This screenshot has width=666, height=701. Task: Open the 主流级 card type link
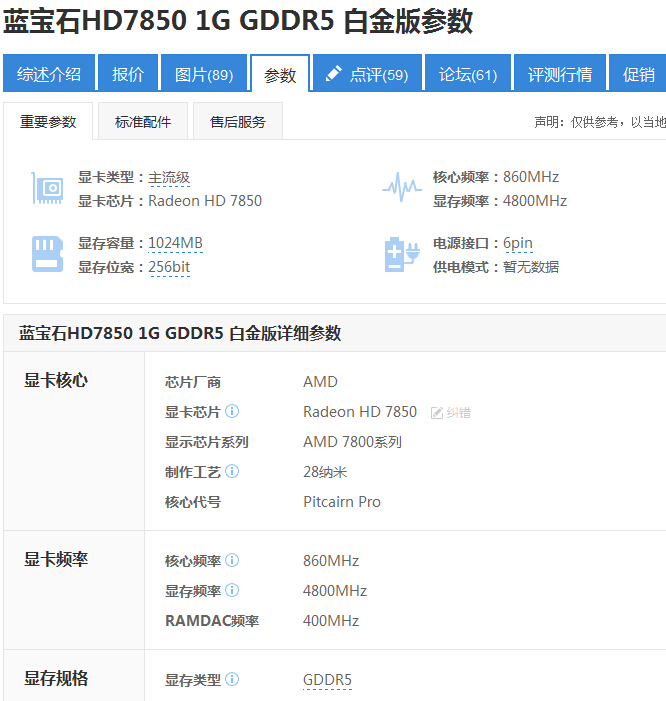[169, 177]
